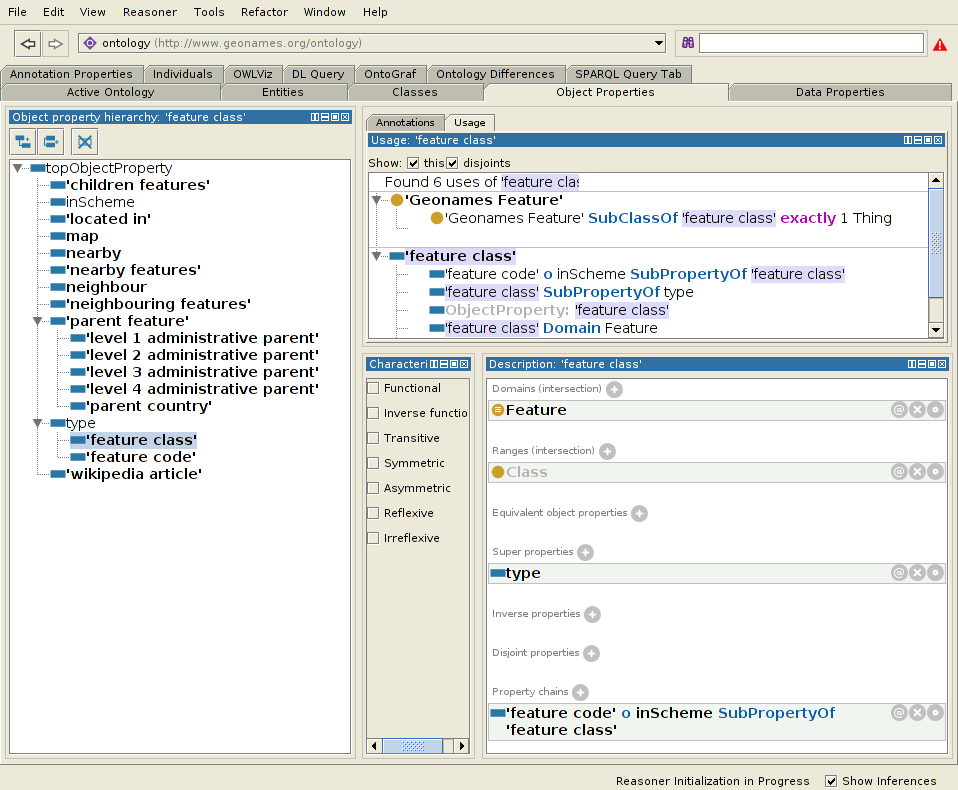Open the ontology URL dropdown
Image resolution: width=958 pixels, height=790 pixels.
658,43
